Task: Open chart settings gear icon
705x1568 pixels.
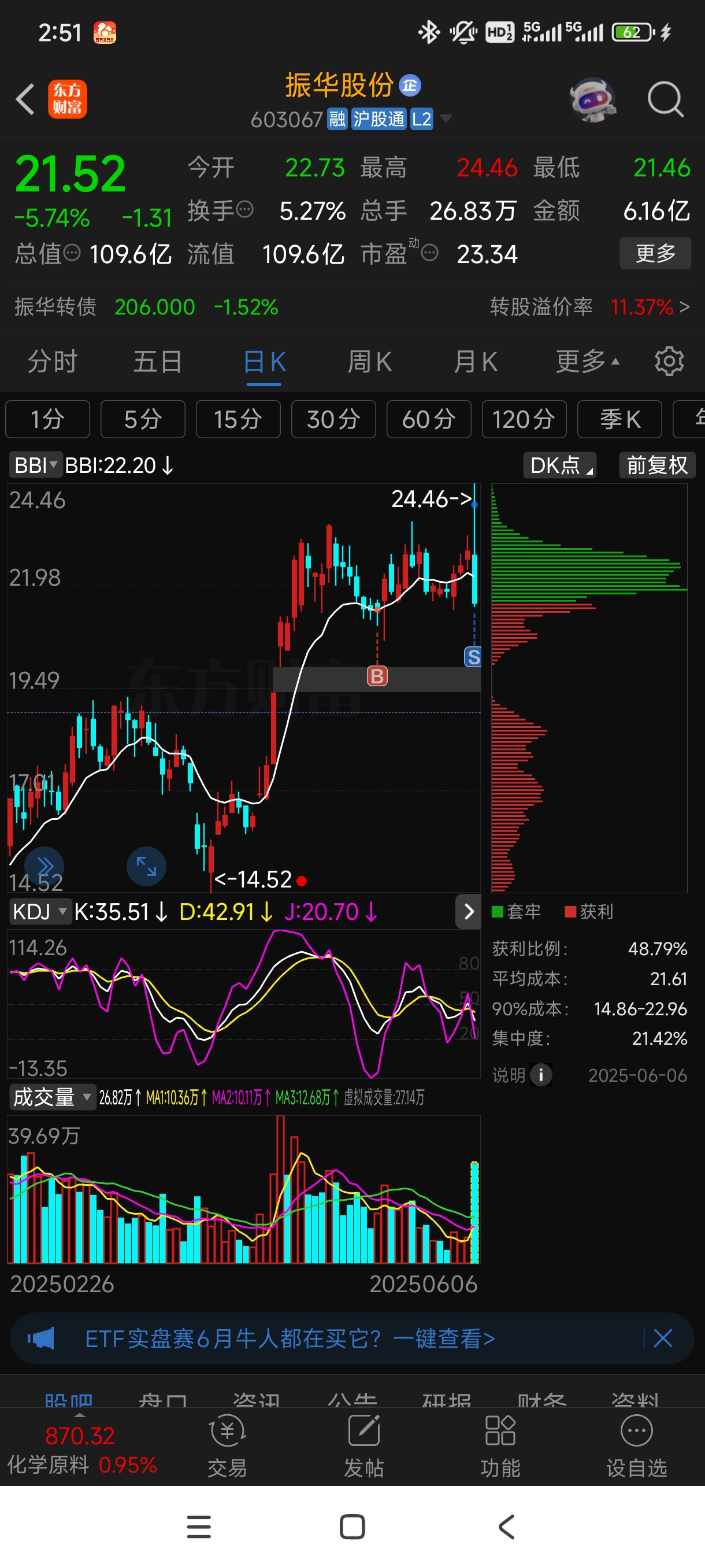Action: pos(669,361)
